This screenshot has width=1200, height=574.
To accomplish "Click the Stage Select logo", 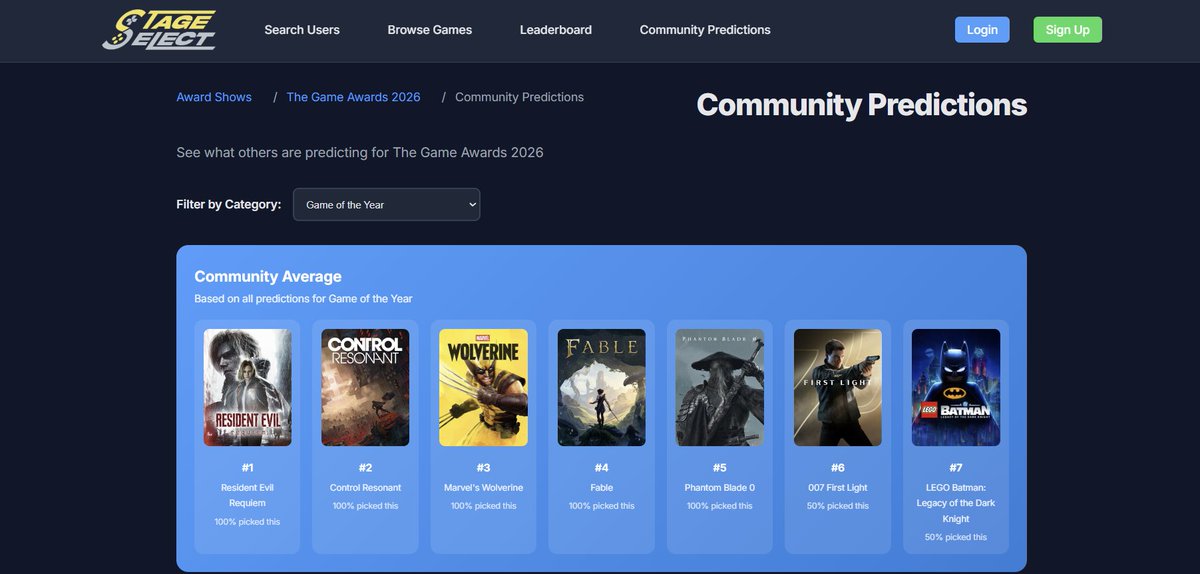I will pyautogui.click(x=160, y=30).
